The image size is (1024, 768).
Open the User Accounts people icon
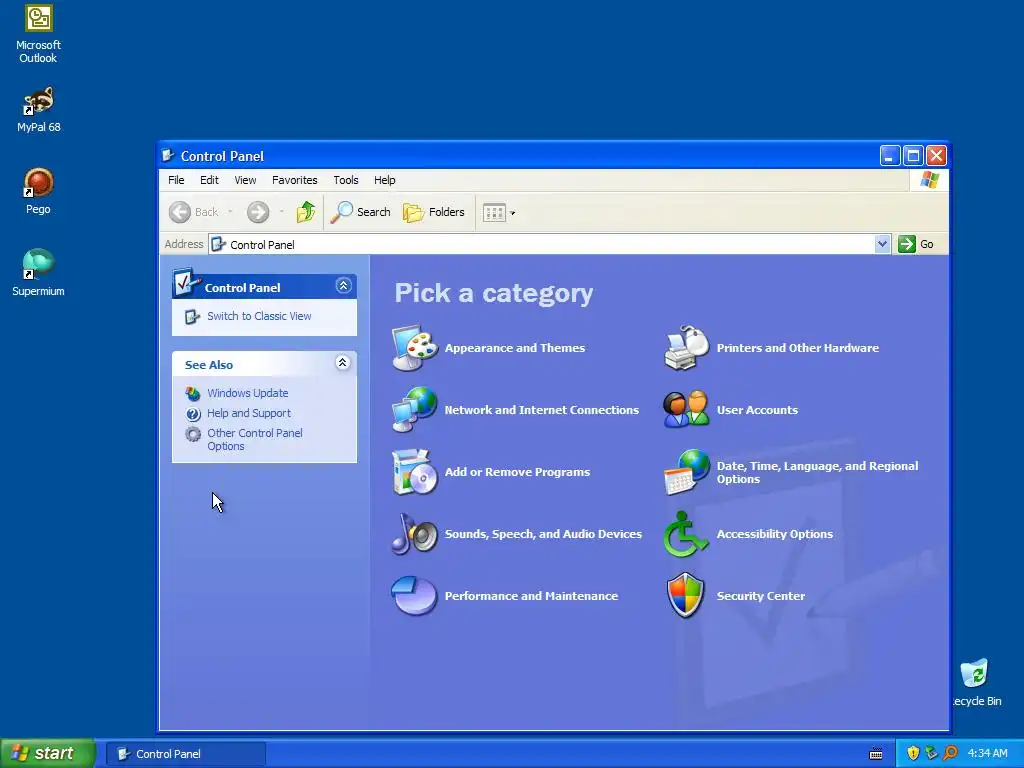686,409
